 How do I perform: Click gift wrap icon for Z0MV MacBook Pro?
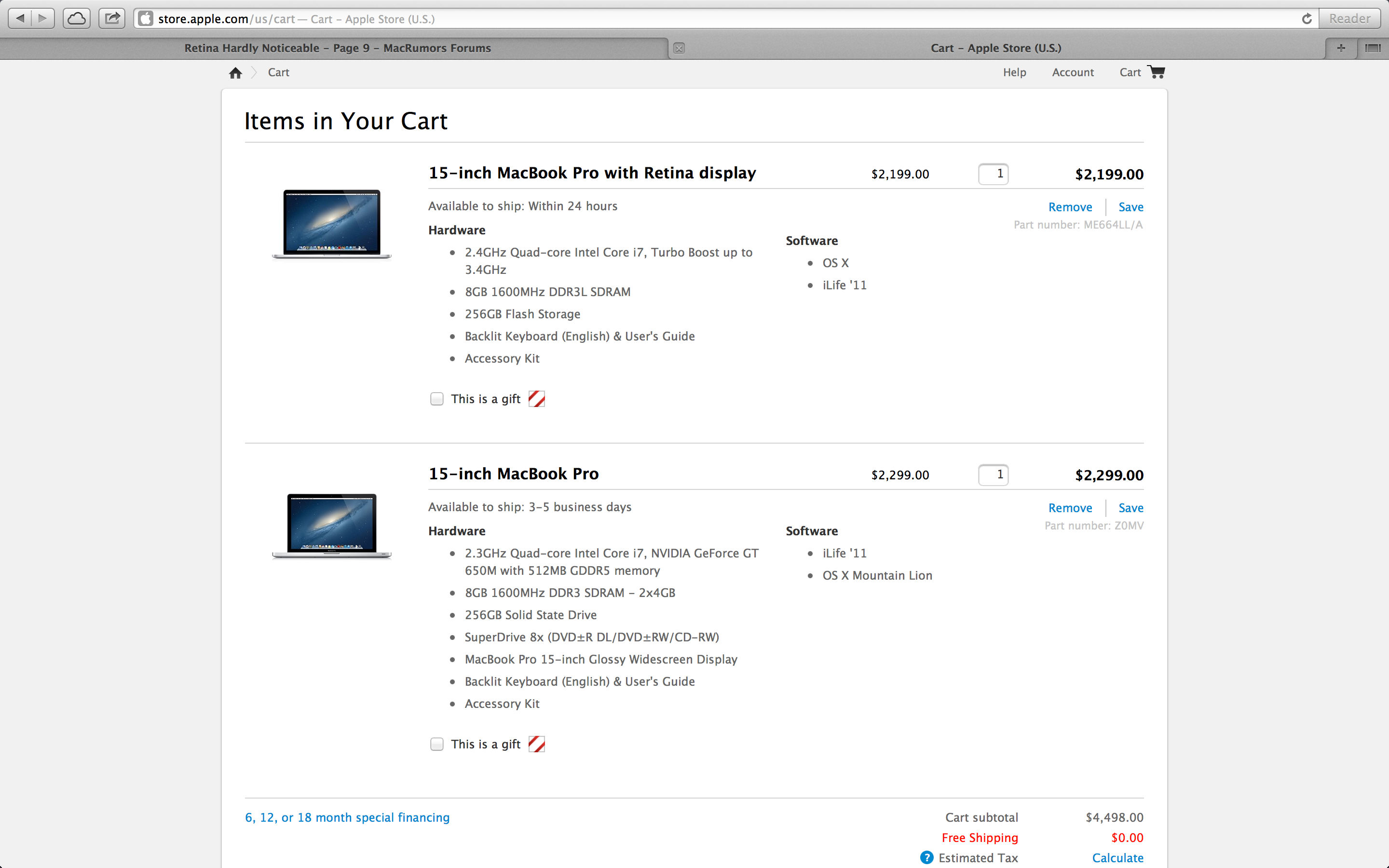537,744
